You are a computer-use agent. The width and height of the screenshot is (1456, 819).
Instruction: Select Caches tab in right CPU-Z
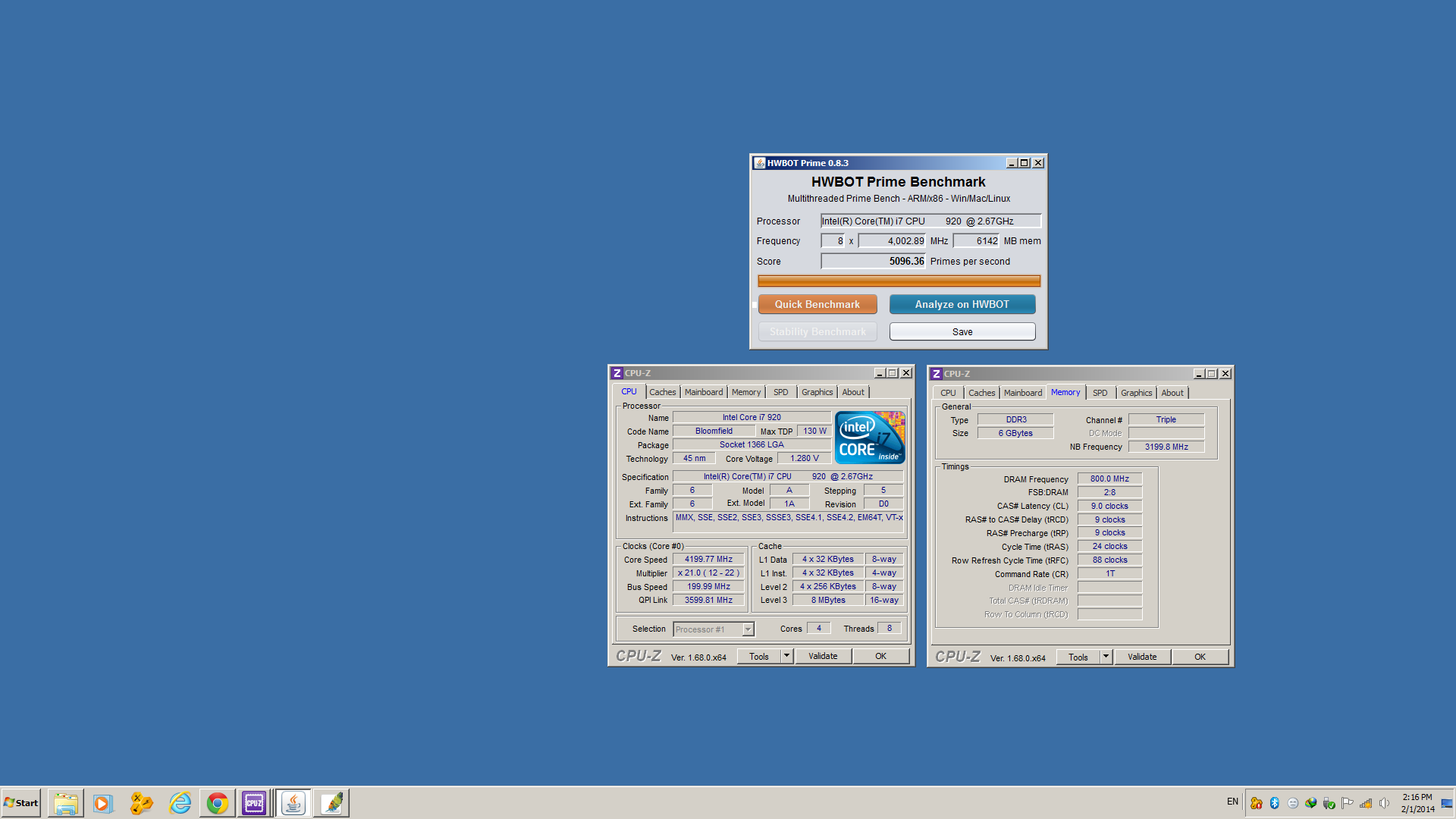[981, 393]
